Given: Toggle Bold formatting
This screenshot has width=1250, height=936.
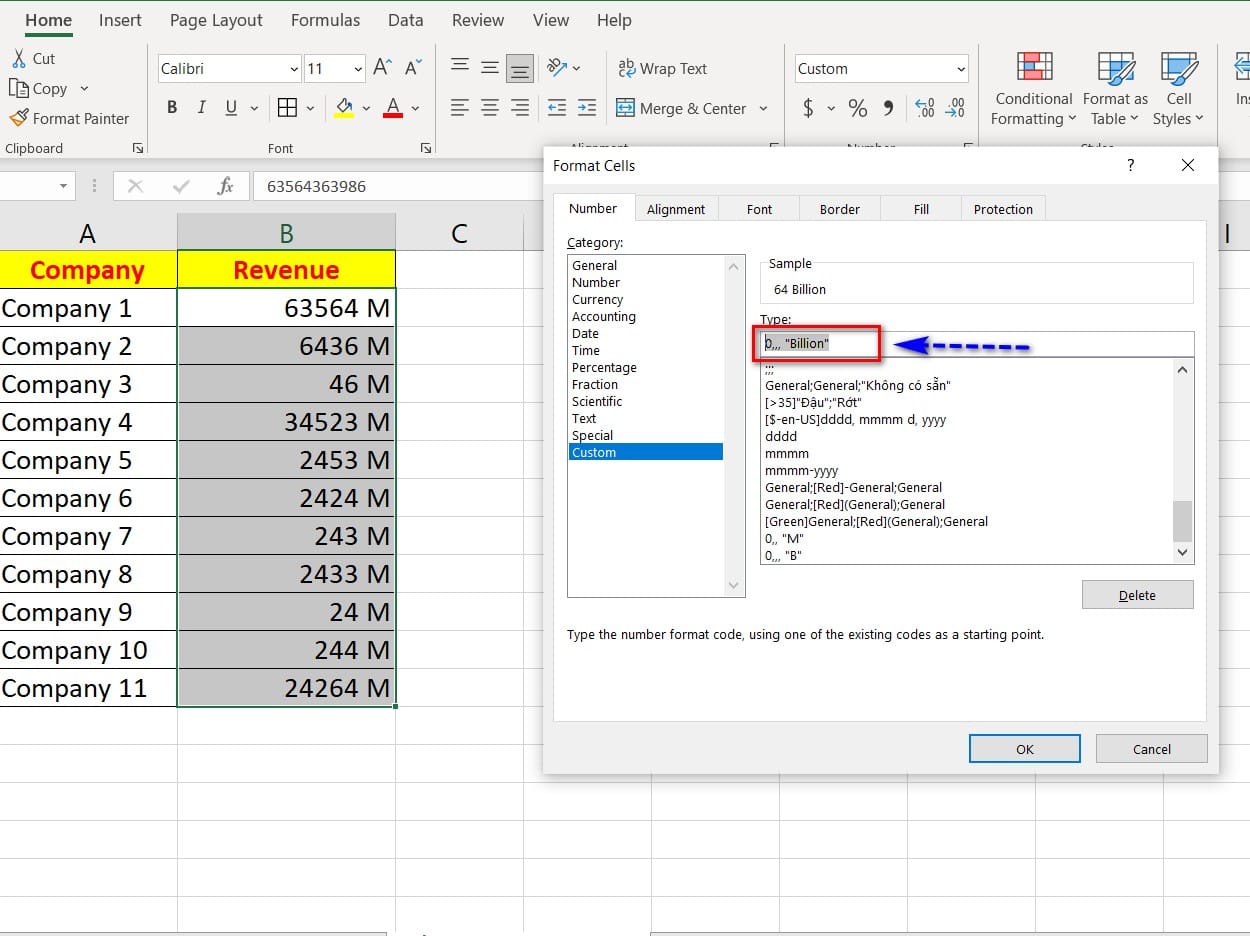Looking at the screenshot, I should click(x=172, y=108).
